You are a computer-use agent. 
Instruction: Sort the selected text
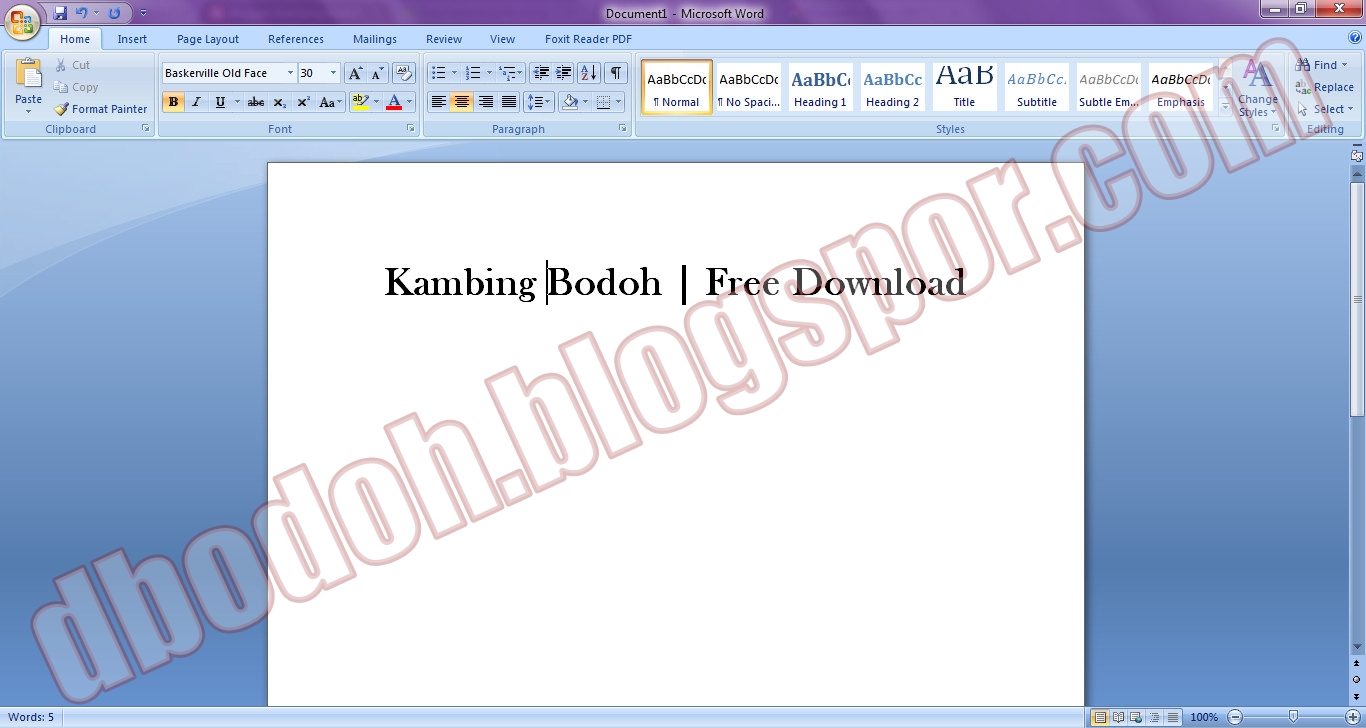point(589,73)
